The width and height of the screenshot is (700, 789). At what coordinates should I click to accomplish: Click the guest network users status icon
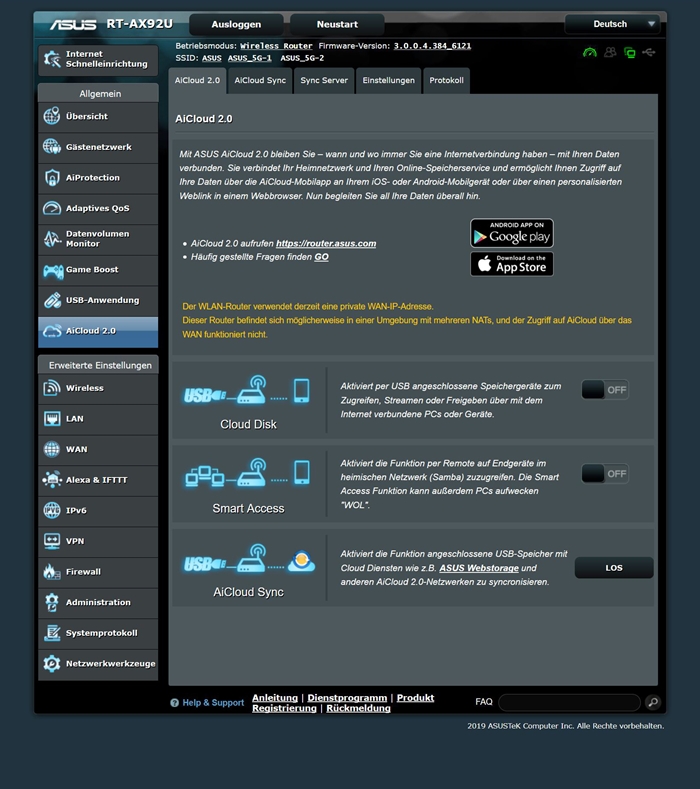click(x=610, y=52)
